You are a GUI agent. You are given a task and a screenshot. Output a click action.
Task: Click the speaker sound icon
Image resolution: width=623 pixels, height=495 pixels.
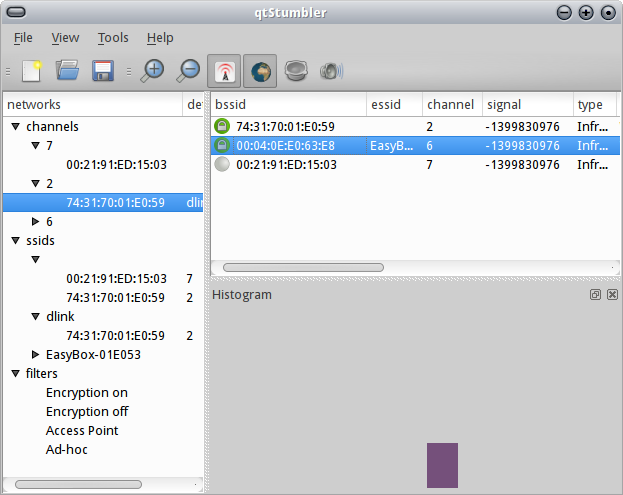tap(331, 72)
